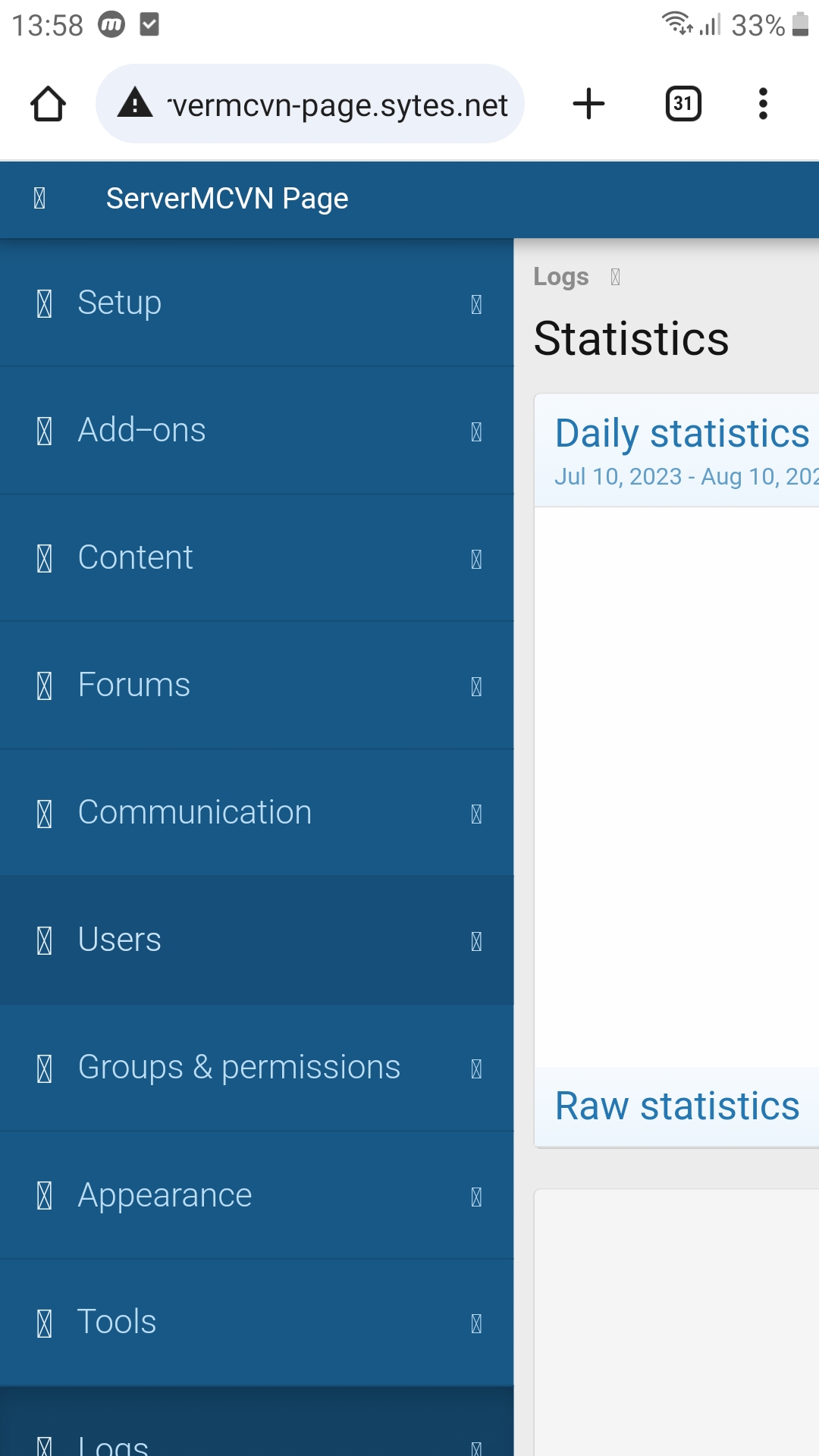Expand the Communication section arrow
Screen dimensions: 819x1456
click(x=476, y=814)
